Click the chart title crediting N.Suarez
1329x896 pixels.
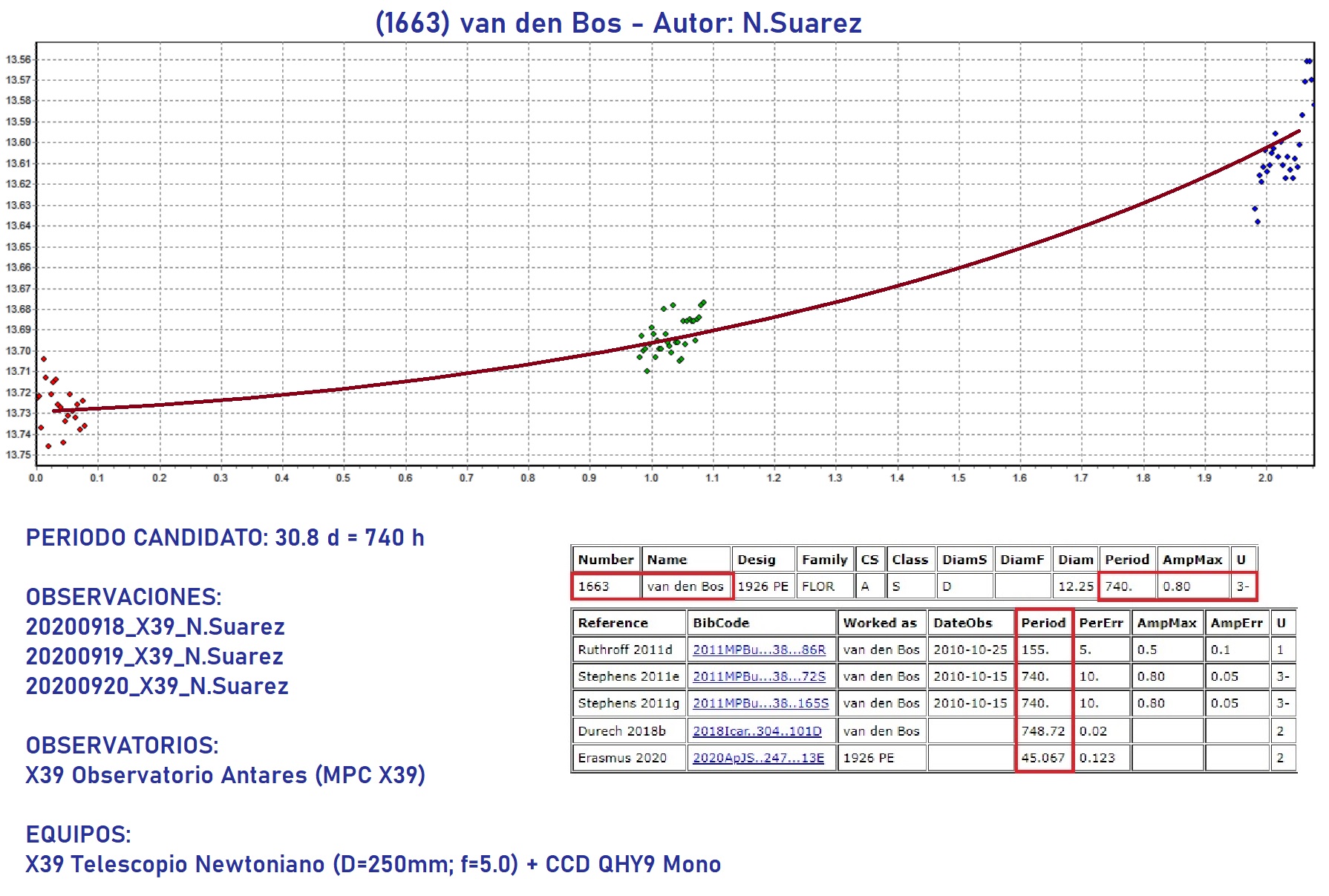(618, 23)
